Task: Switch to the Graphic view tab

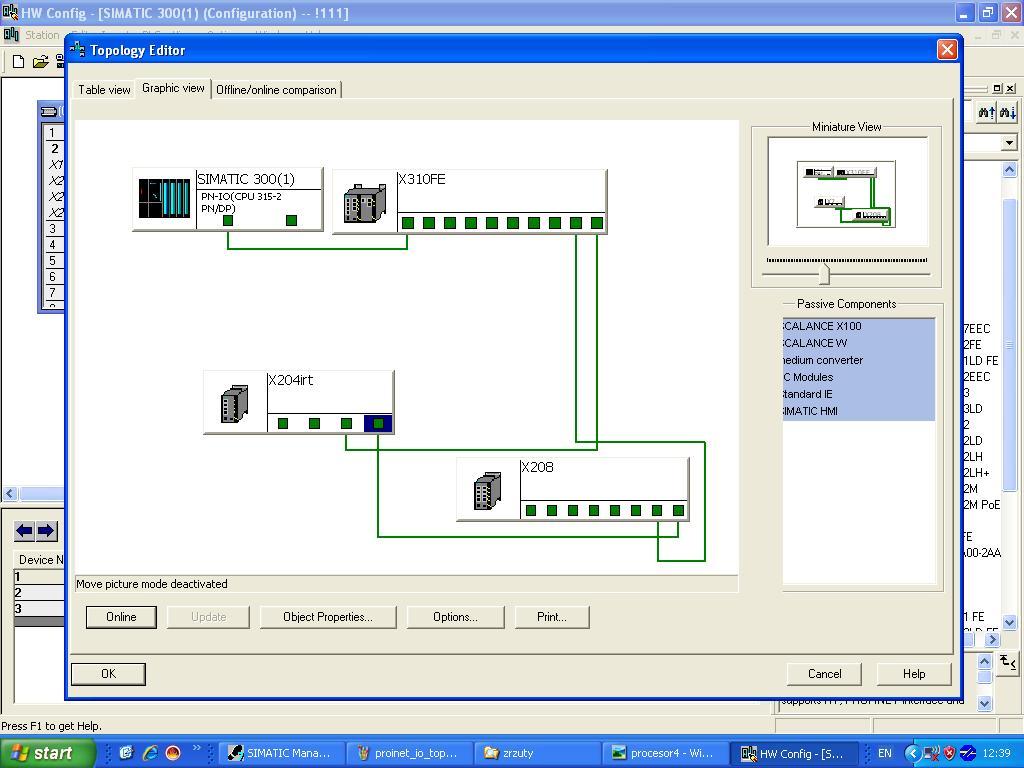Action: [173, 88]
